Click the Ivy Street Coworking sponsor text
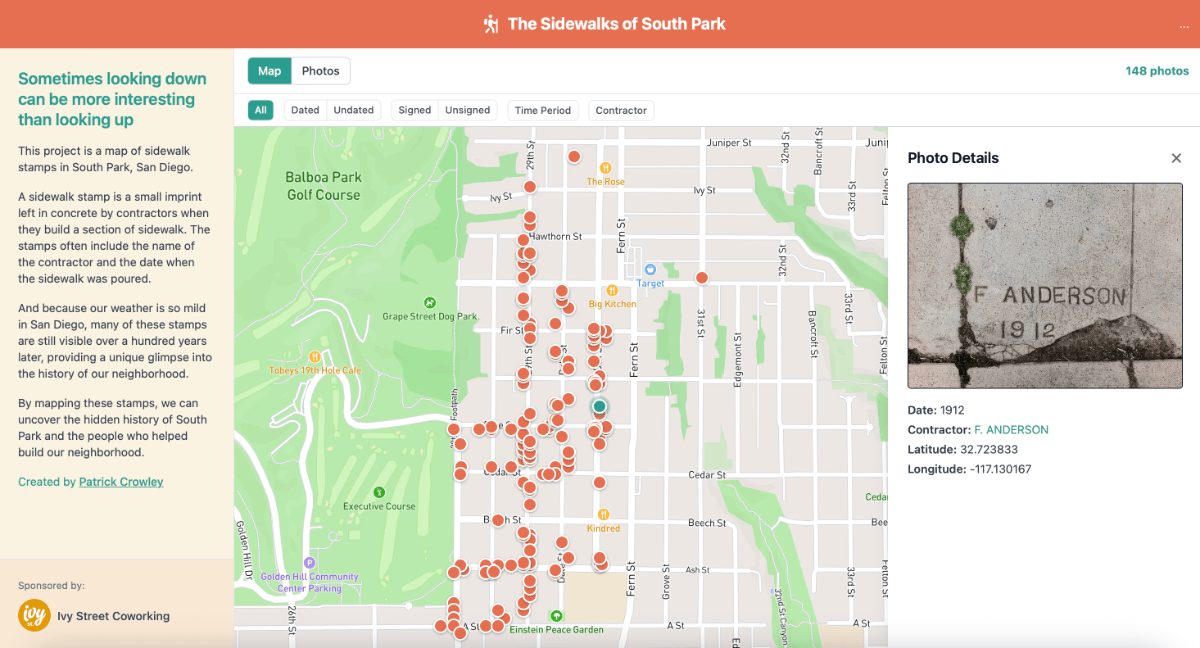The width and height of the screenshot is (1200, 648). coord(113,616)
